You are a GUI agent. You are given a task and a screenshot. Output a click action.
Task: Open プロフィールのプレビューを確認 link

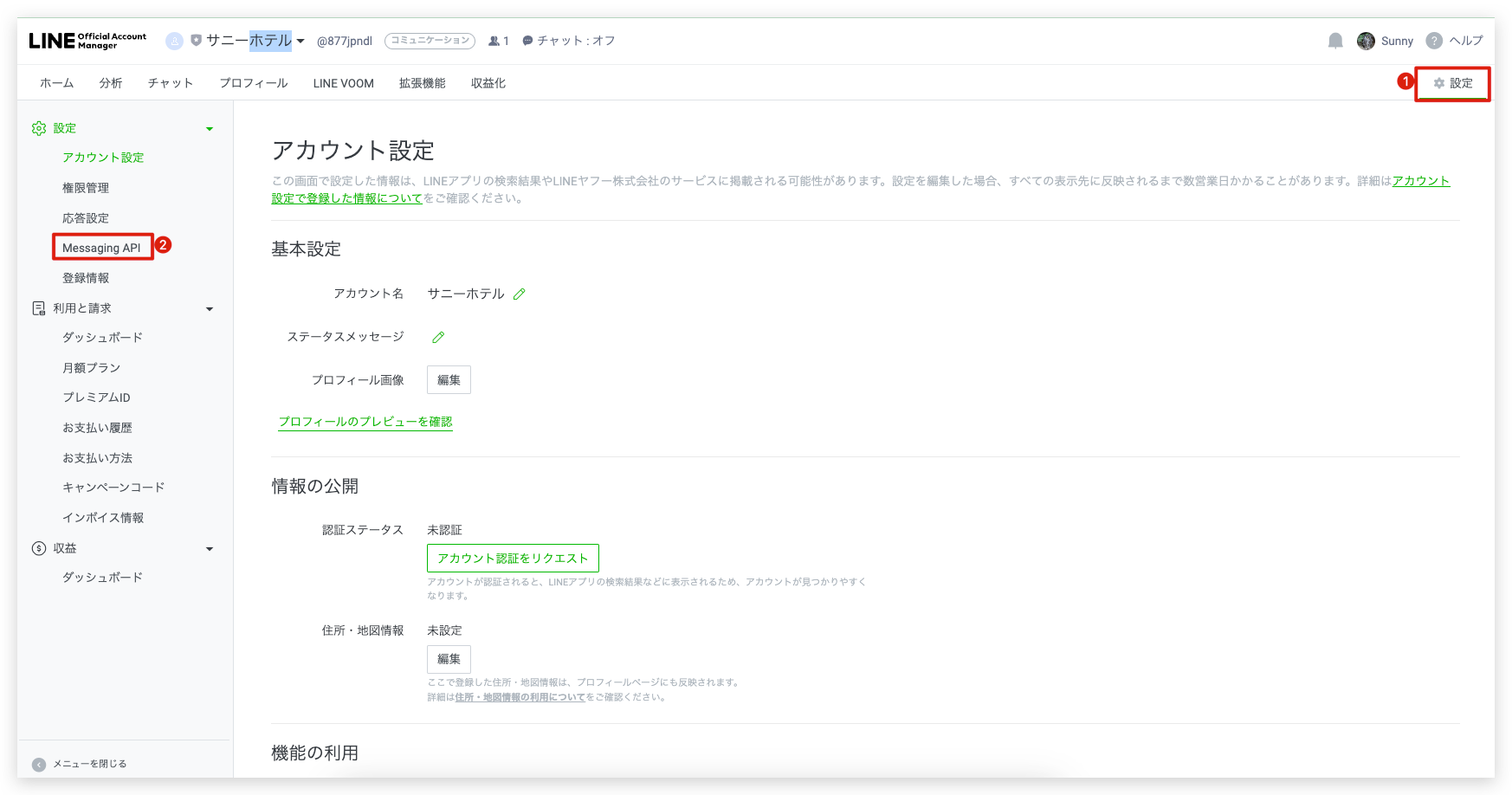pos(365,422)
